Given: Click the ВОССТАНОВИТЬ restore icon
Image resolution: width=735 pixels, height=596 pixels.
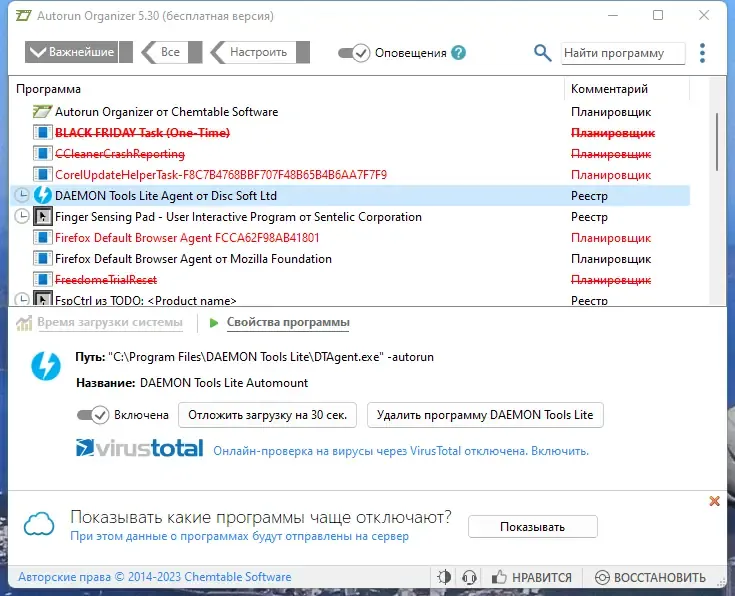Looking at the screenshot, I should click(602, 577).
